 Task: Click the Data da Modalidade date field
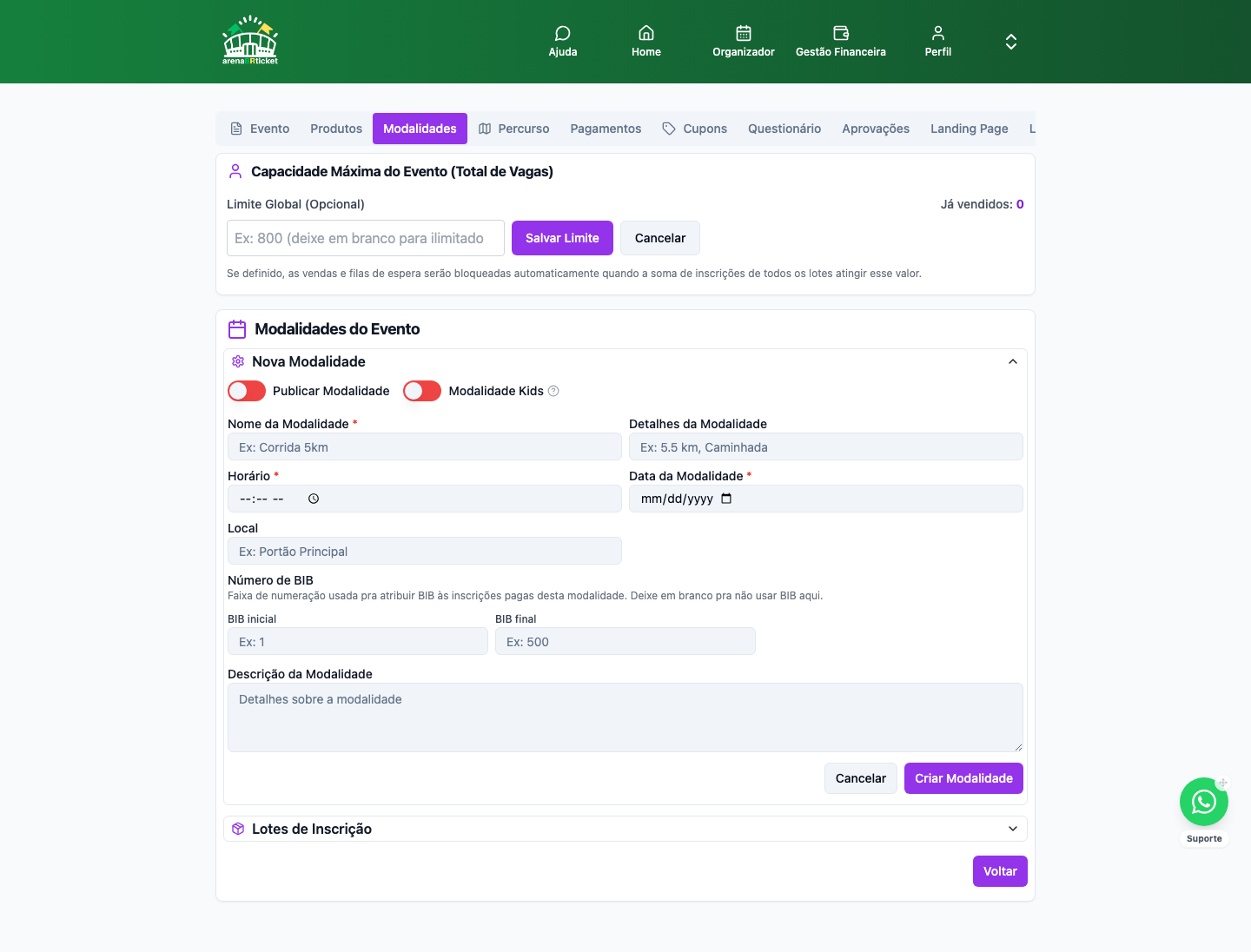click(x=826, y=499)
